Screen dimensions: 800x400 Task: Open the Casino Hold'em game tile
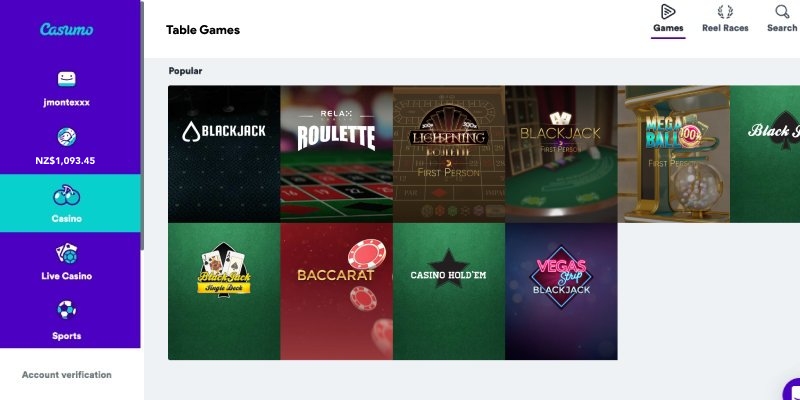point(449,291)
